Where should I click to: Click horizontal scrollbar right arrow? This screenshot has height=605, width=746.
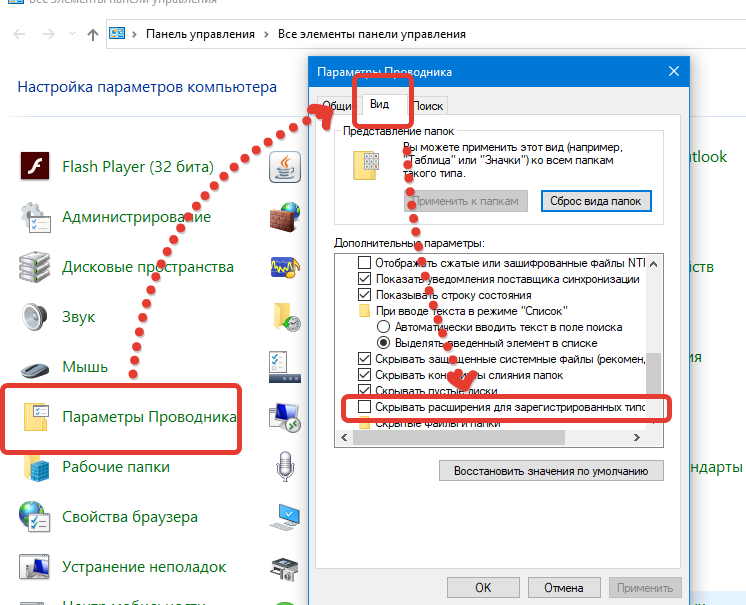(637, 438)
